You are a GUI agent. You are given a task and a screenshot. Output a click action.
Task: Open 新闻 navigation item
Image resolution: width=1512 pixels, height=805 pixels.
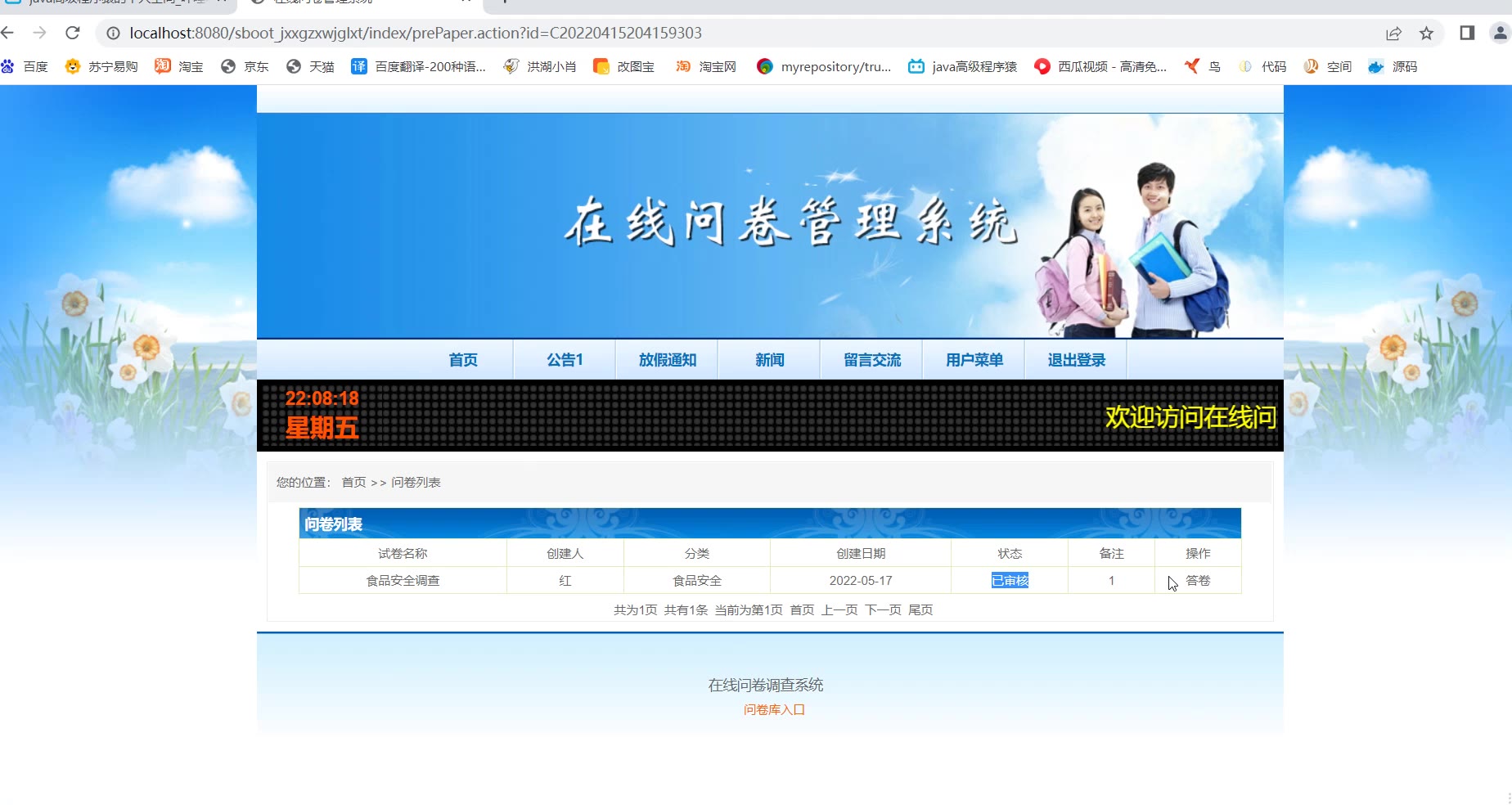(770, 360)
